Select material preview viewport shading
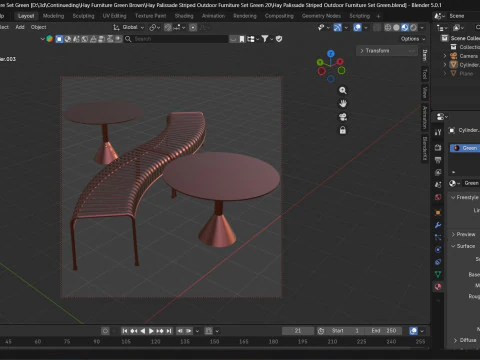 click(x=405, y=27)
